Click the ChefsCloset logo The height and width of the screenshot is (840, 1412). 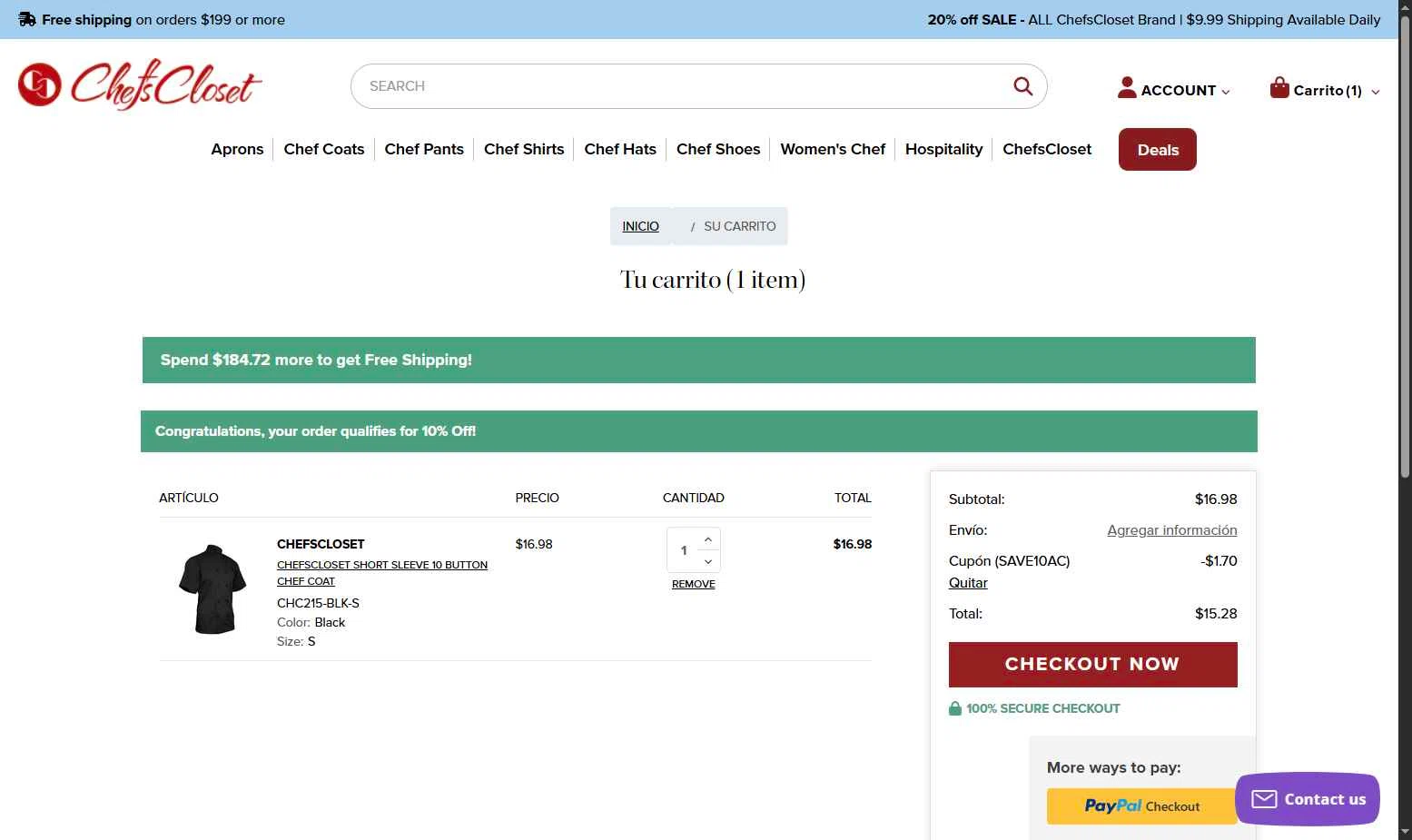pos(140,84)
